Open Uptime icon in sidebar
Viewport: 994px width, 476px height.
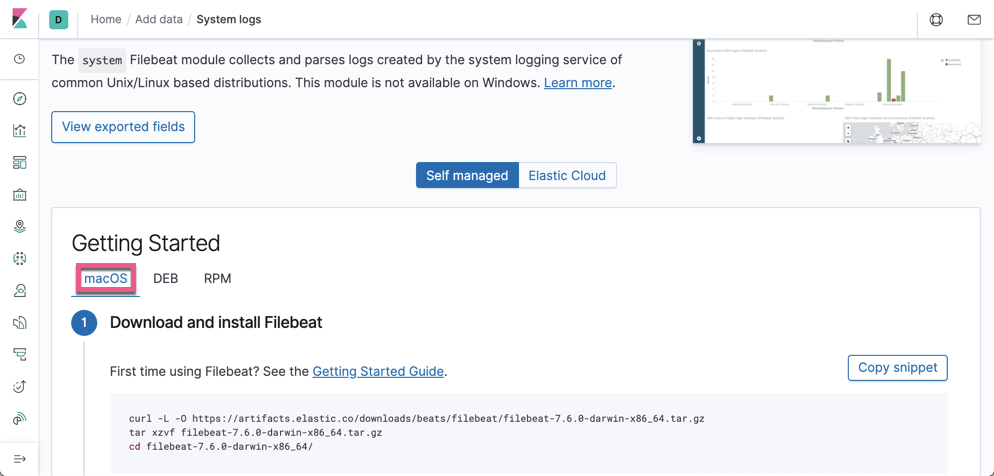[x=20, y=387]
